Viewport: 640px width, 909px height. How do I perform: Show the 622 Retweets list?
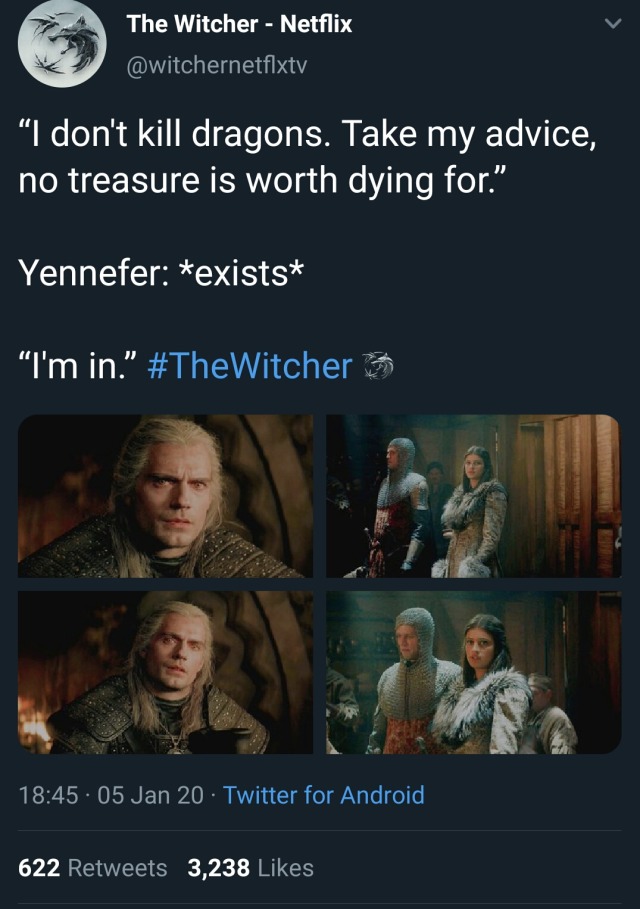[93, 868]
